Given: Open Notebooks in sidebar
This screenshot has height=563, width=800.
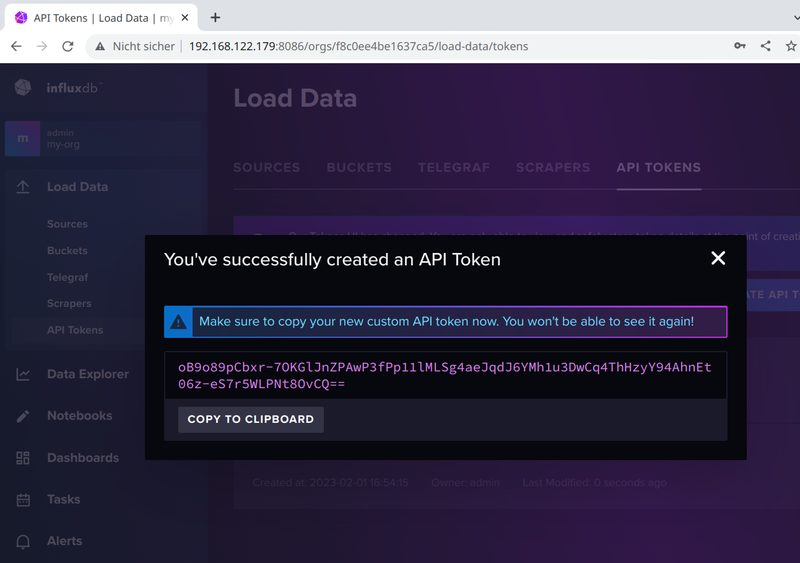Looking at the screenshot, I should pos(80,415).
